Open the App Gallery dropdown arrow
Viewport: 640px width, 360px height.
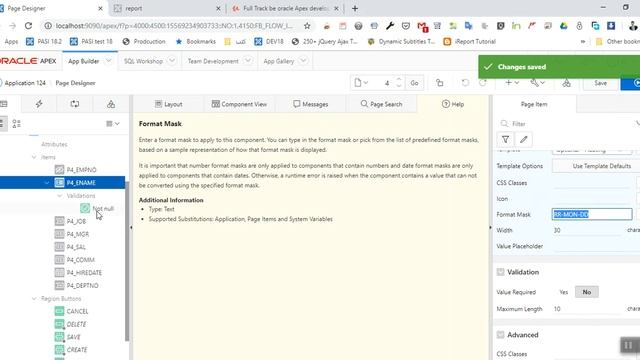pyautogui.click(x=303, y=61)
